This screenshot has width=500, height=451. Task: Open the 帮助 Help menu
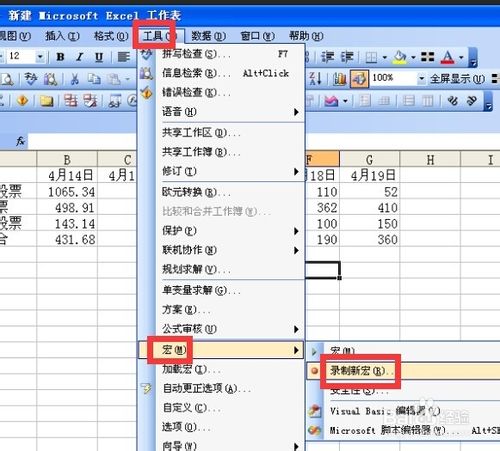click(306, 36)
